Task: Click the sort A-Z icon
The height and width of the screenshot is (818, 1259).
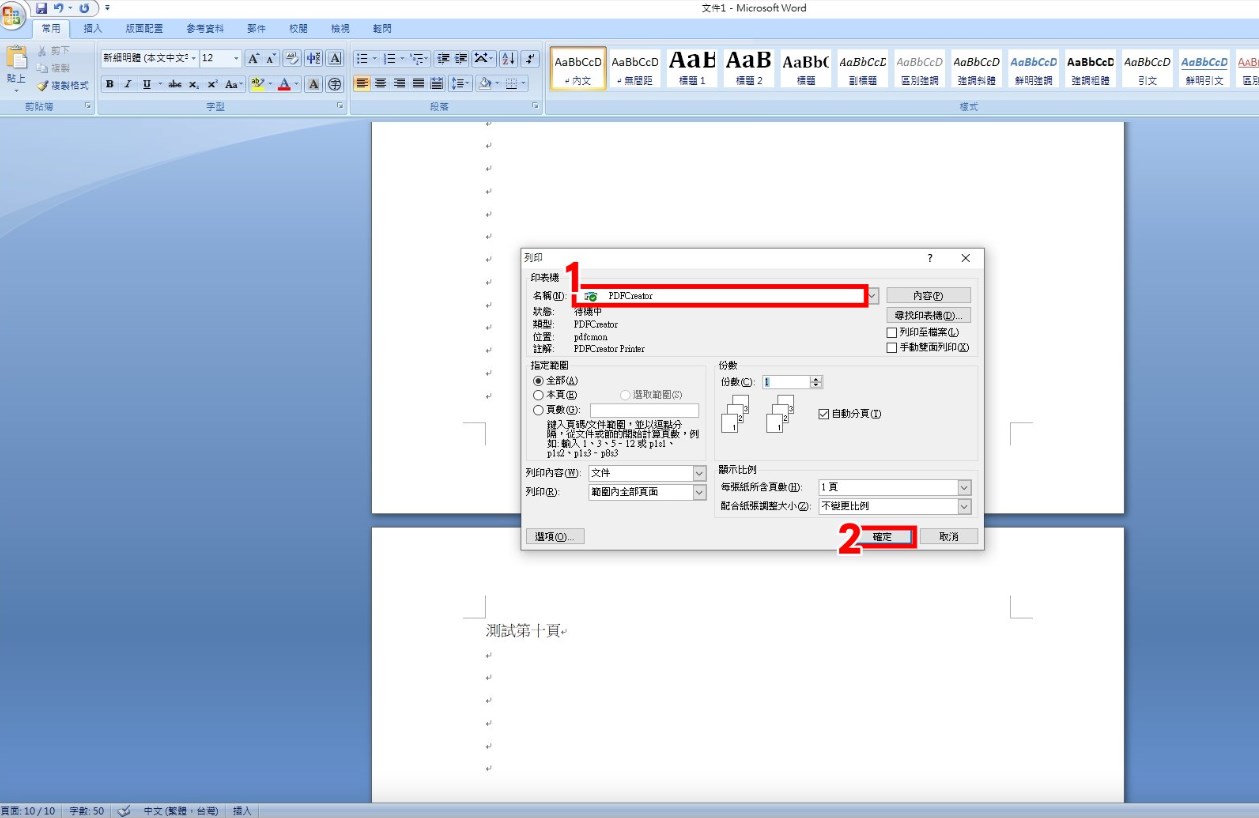Action: click(508, 58)
